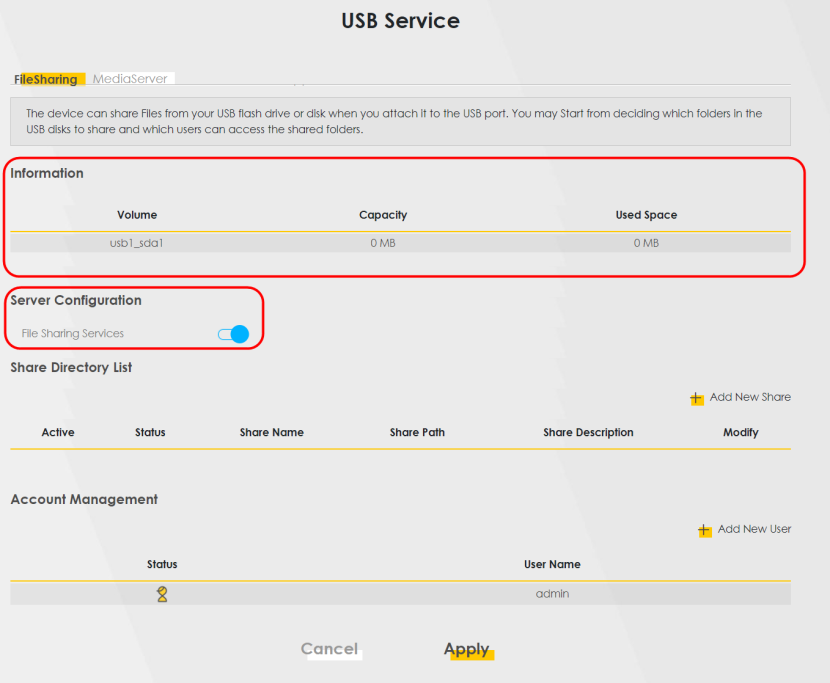Click the Used Space column header
Image resolution: width=830 pixels, height=683 pixels.
(x=646, y=215)
